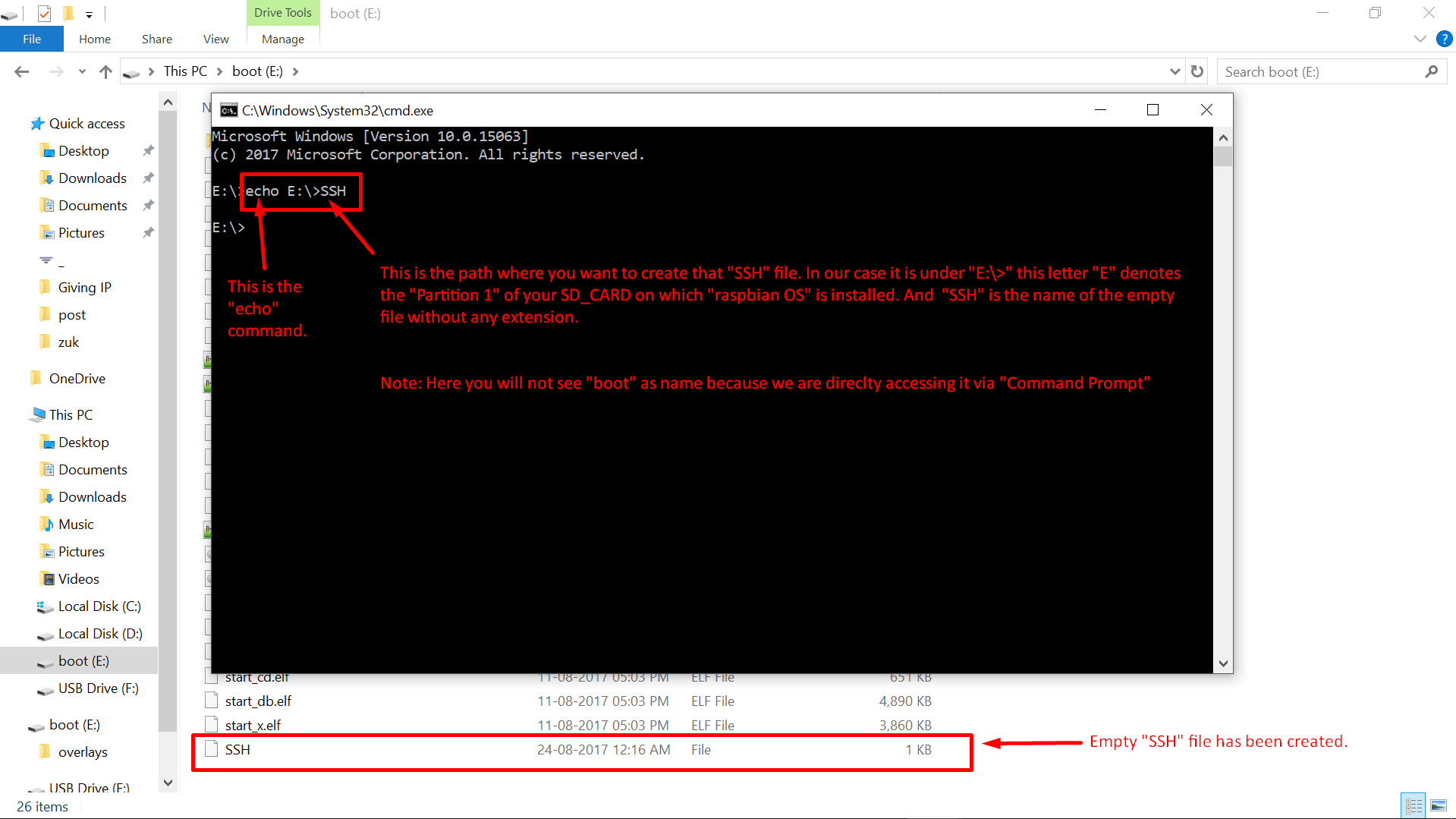
Task: Open Videos under This PC
Action: (78, 579)
